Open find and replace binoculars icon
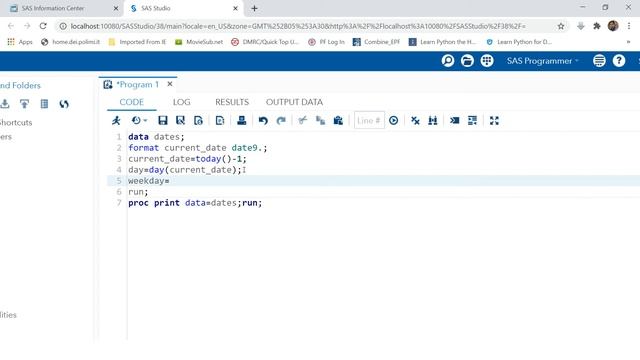The width and height of the screenshot is (640, 360). point(433,120)
